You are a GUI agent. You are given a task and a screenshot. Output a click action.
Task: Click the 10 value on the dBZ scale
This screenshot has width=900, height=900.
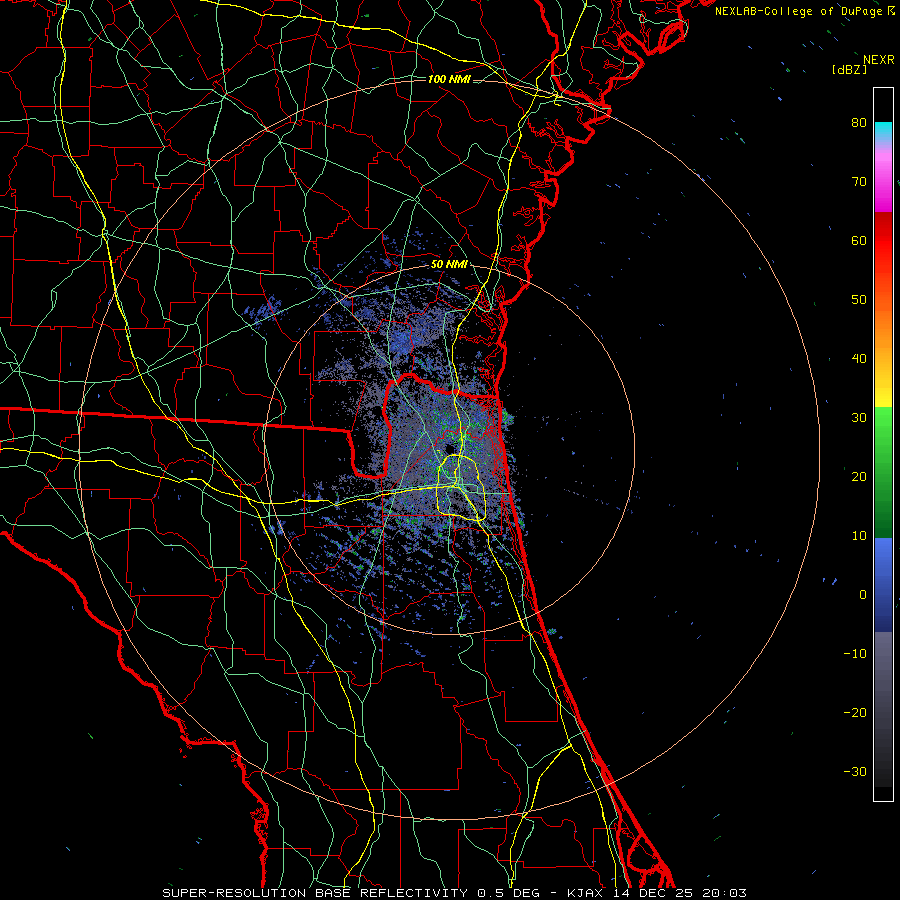click(859, 536)
